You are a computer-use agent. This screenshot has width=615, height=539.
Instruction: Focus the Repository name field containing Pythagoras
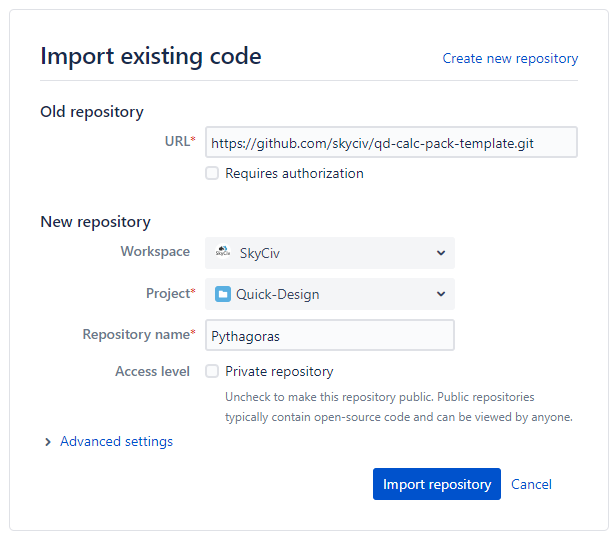point(330,335)
